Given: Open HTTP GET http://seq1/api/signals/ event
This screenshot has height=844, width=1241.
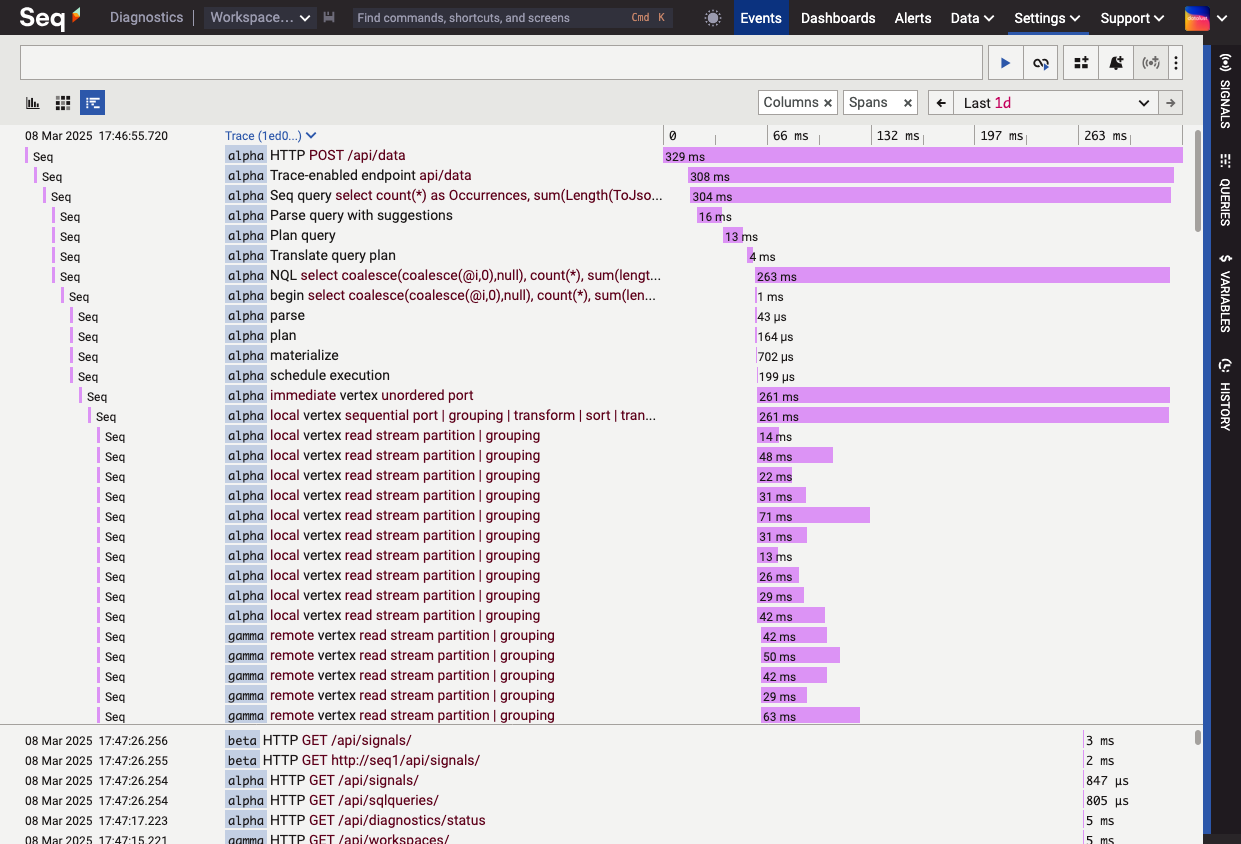Looking at the screenshot, I should 371,761.
